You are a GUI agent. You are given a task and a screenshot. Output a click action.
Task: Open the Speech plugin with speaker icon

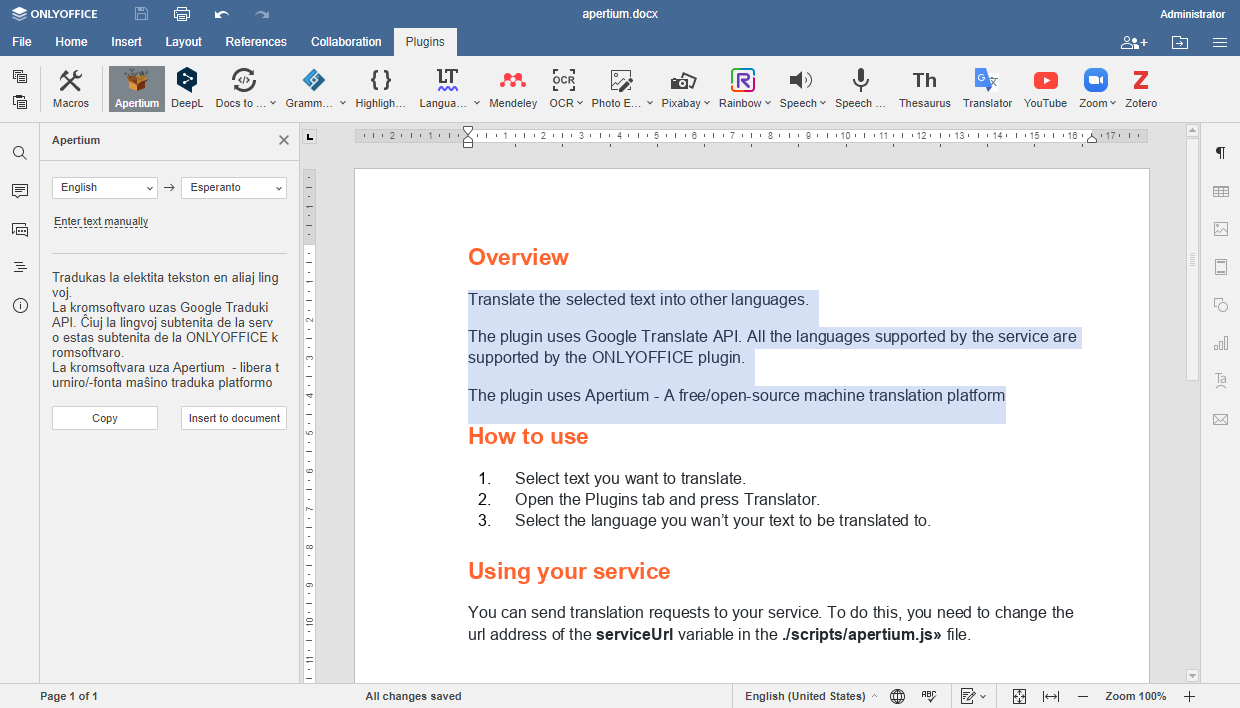click(x=799, y=88)
